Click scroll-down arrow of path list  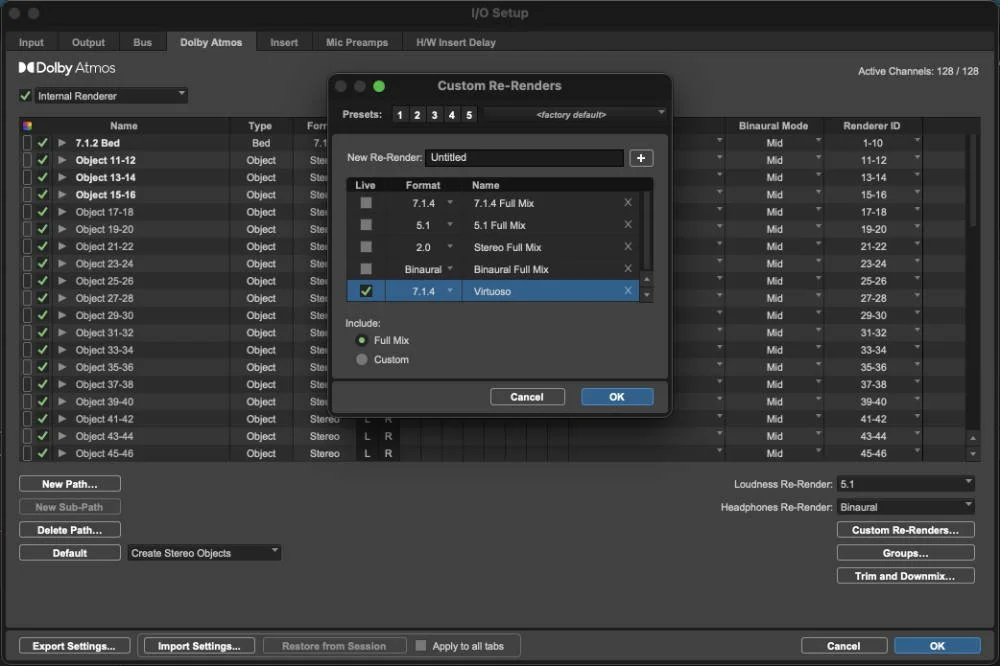tap(973, 454)
